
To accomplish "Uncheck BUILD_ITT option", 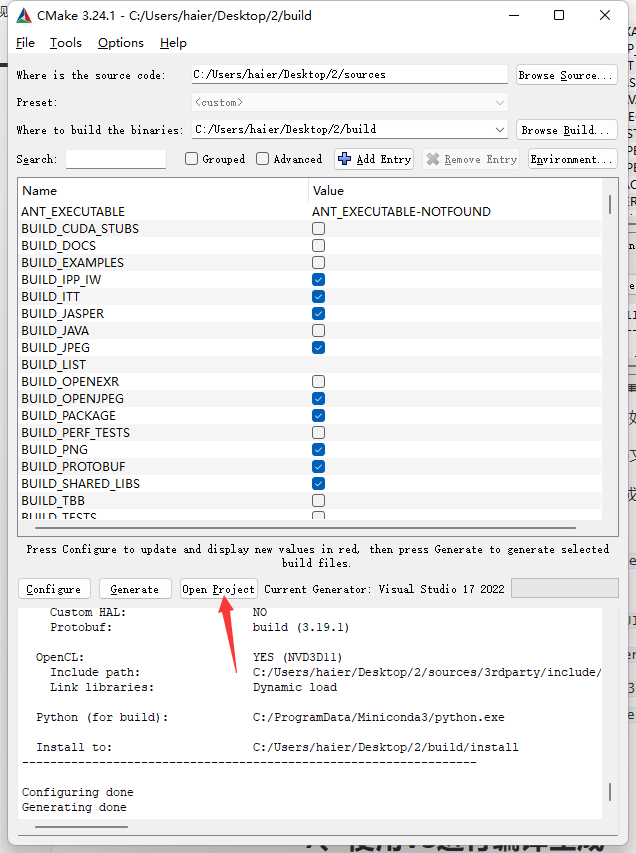I will click(x=319, y=296).
